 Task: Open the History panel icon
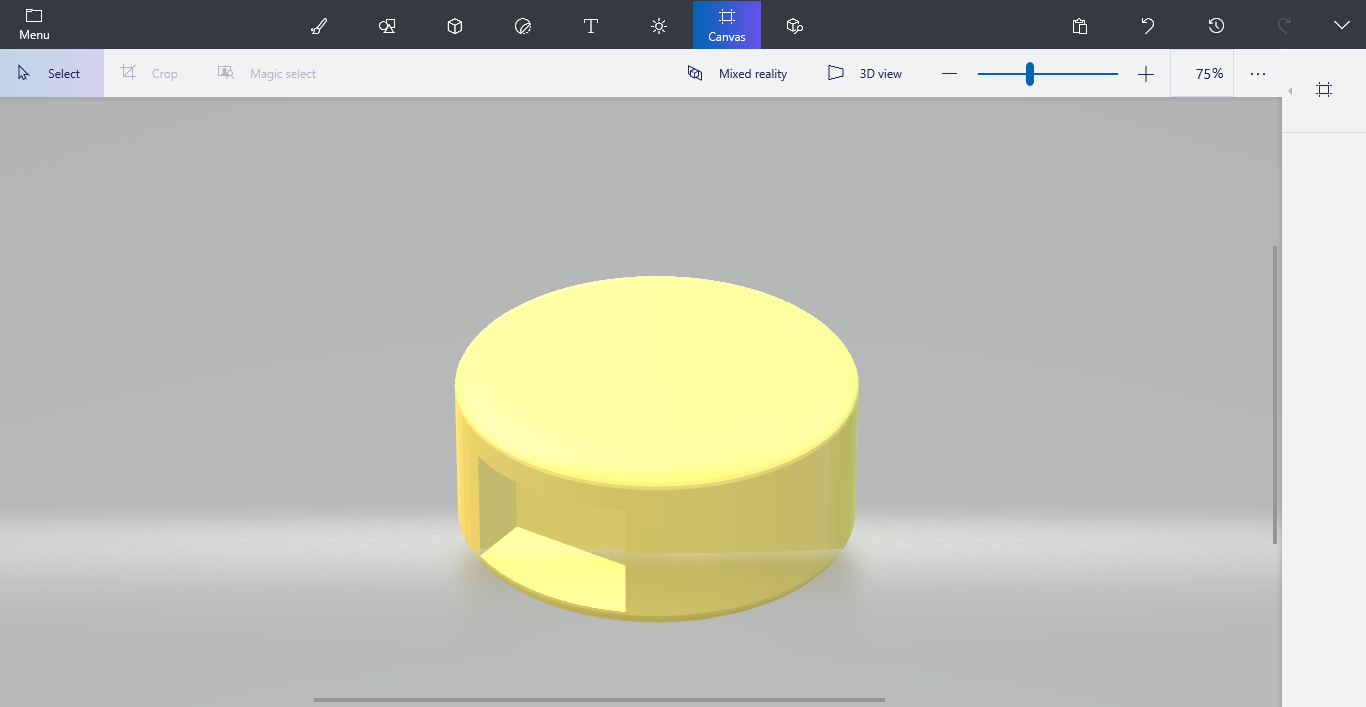[1215, 24]
